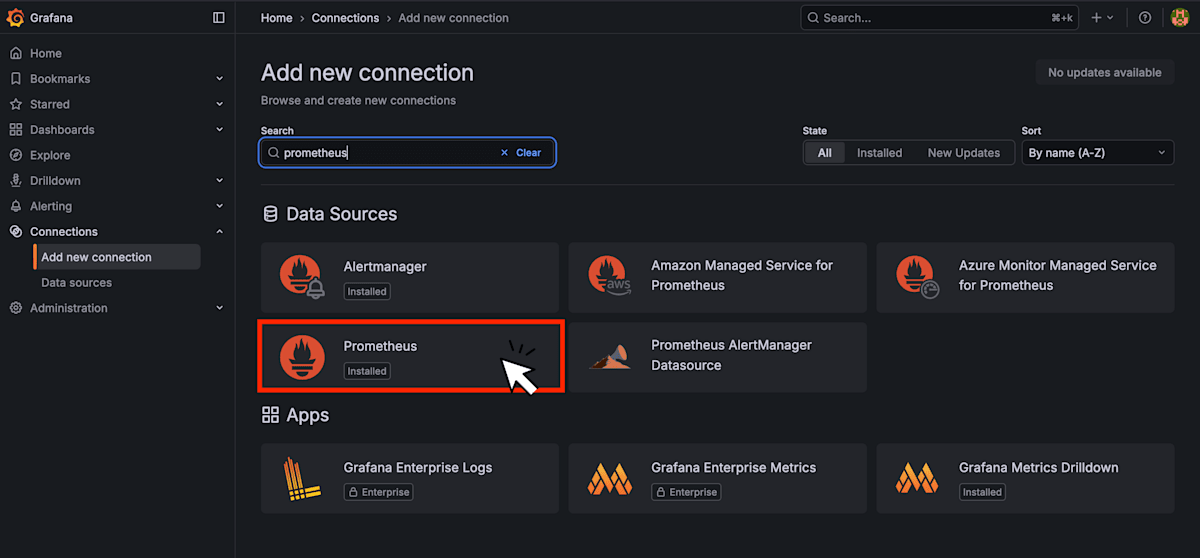1200x558 pixels.
Task: Expand the Alerting section chevron
Action: [220, 206]
